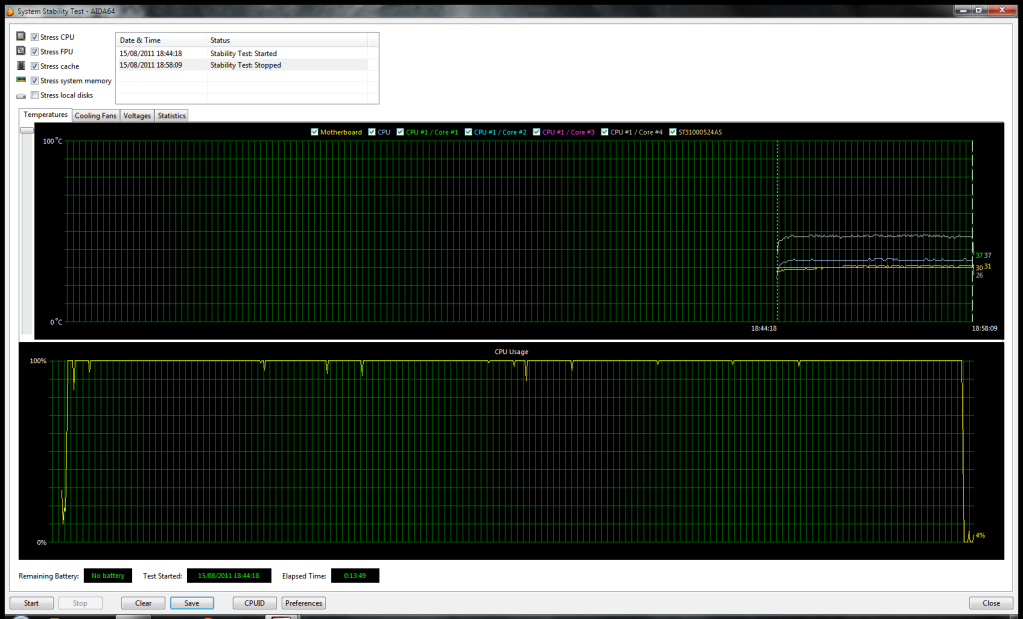Open the Preferences dialog
The width and height of the screenshot is (1023, 619).
303,602
